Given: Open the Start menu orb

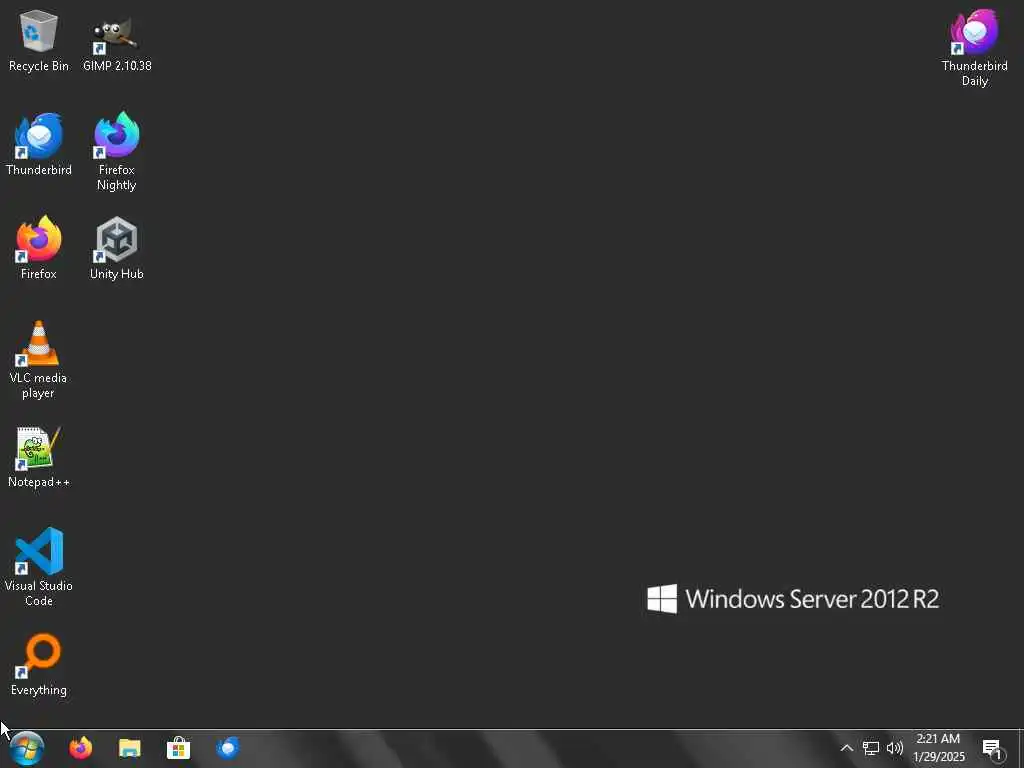Looking at the screenshot, I should click(27, 748).
